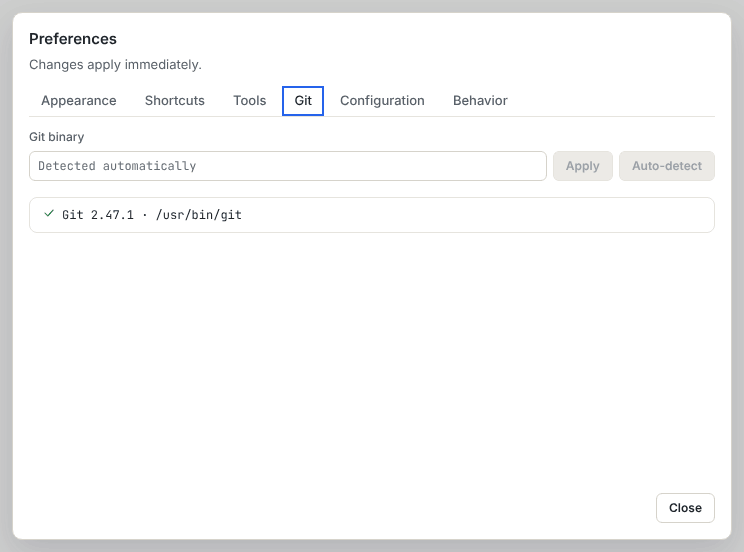The image size is (744, 552).
Task: Click the Git tab
Action: [x=303, y=101]
